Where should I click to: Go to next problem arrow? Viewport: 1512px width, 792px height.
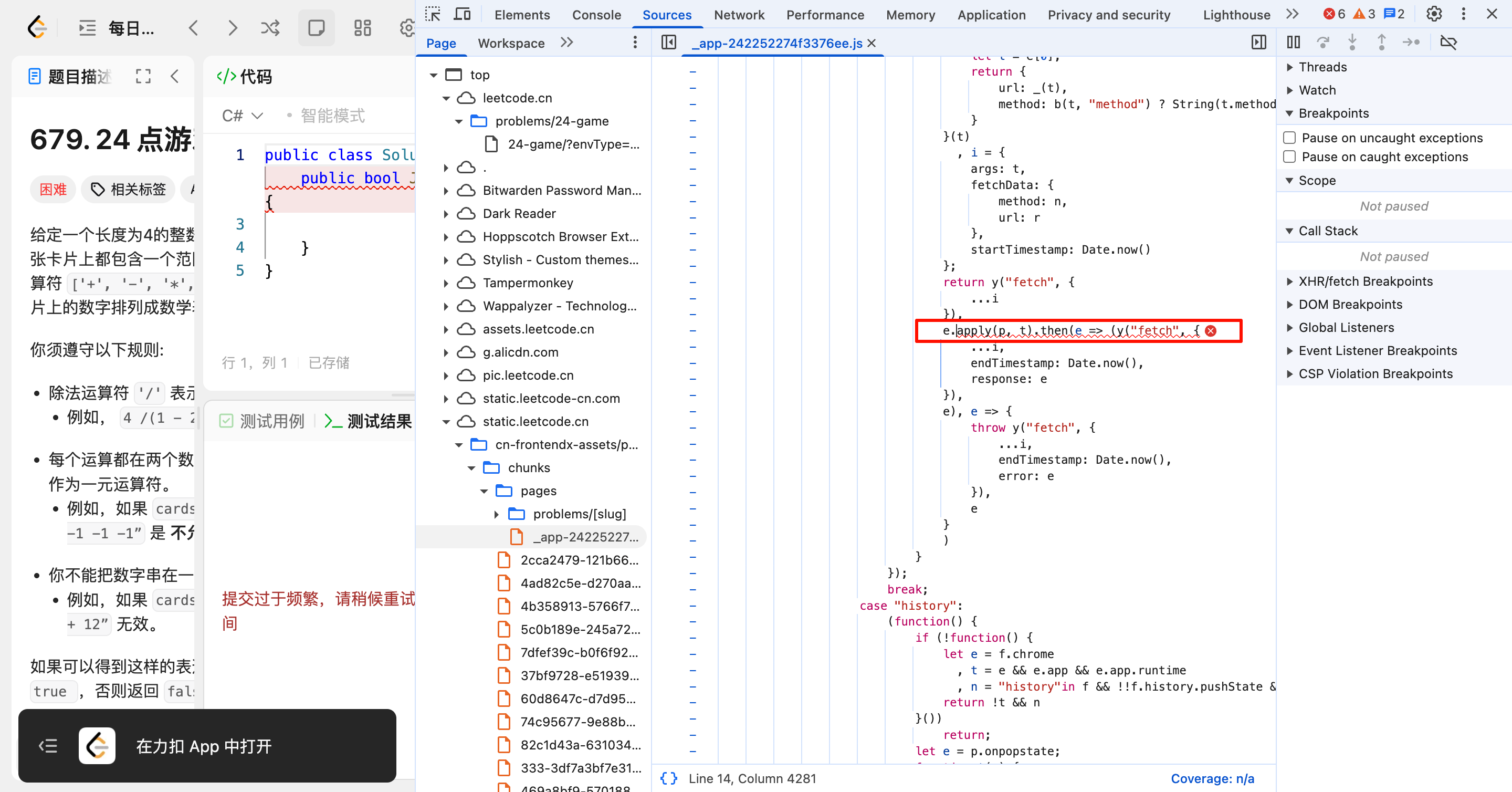pyautogui.click(x=233, y=28)
